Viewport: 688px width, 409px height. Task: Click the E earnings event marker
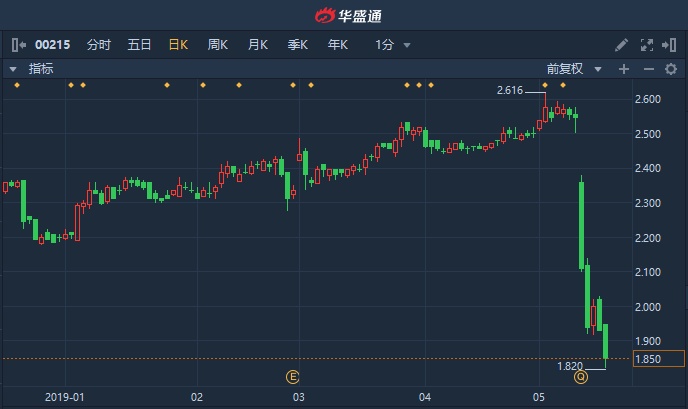pos(293,377)
